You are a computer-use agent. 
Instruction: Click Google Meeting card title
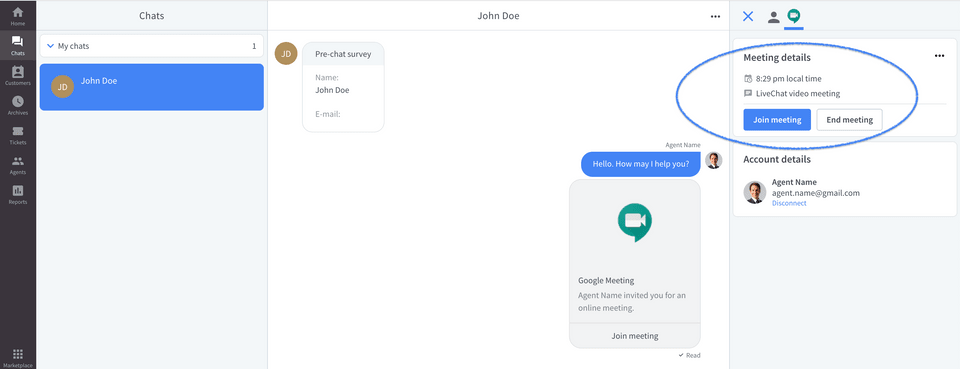click(x=606, y=281)
